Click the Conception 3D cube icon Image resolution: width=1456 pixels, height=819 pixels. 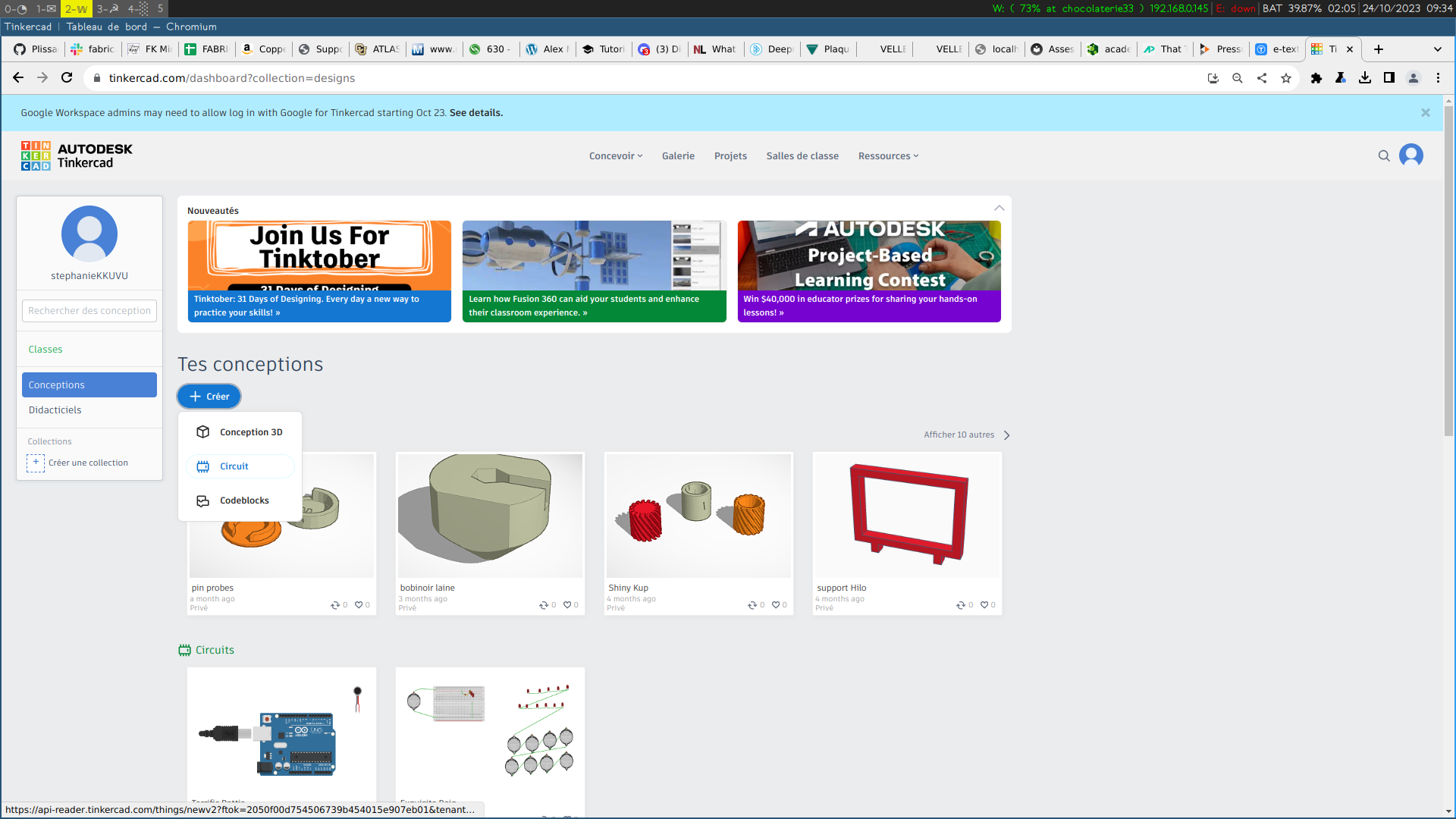pos(202,431)
